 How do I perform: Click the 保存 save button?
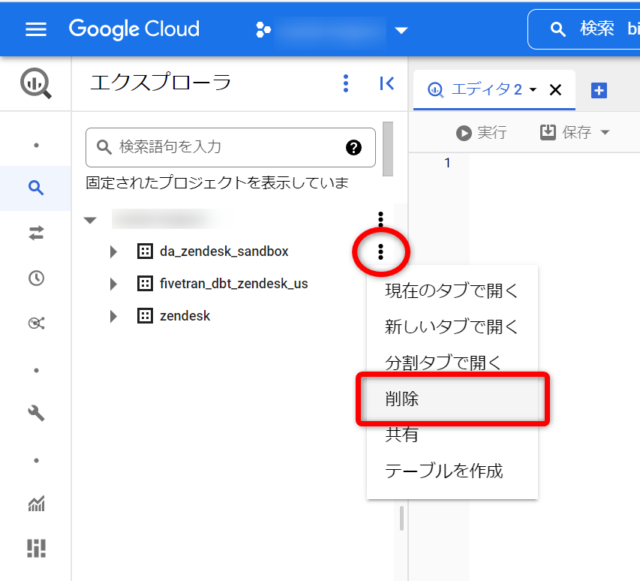coord(566,132)
